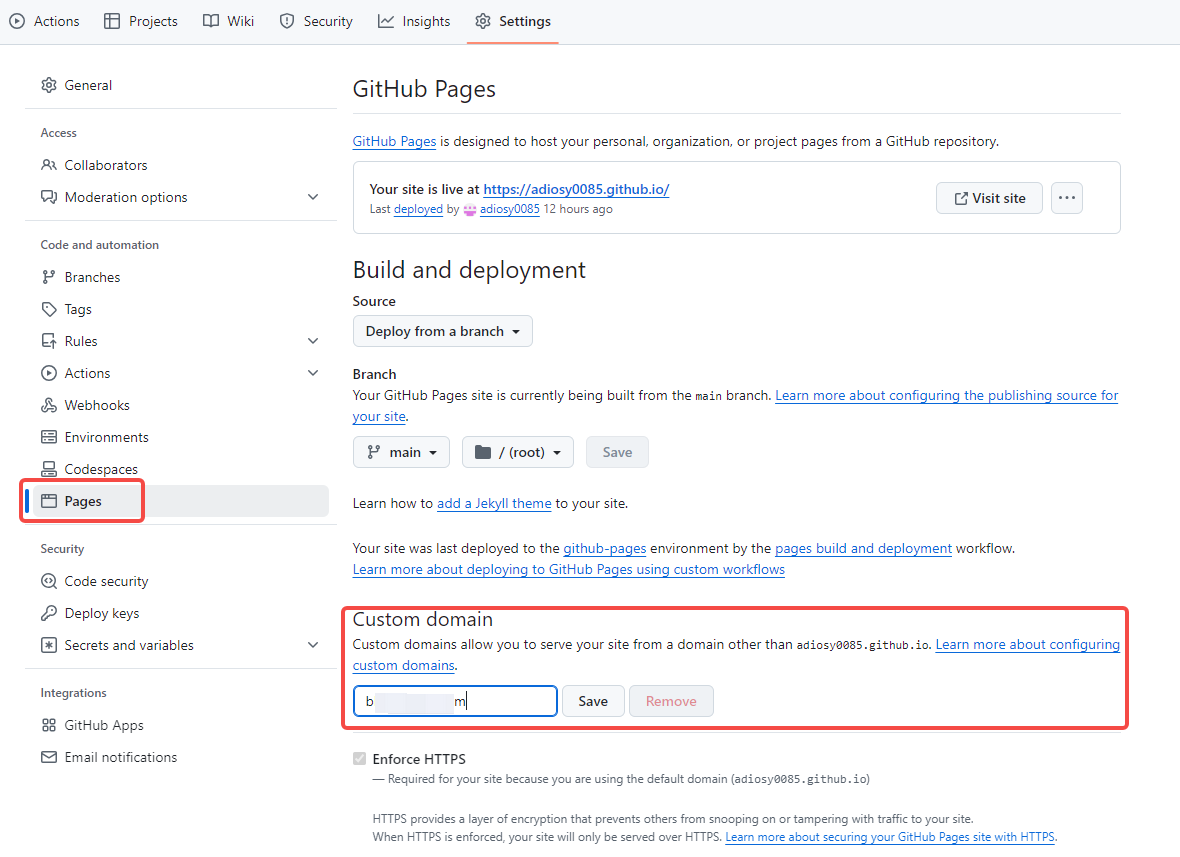Expand the Moderation options section
This screenshot has width=1180, height=857.
313,197
